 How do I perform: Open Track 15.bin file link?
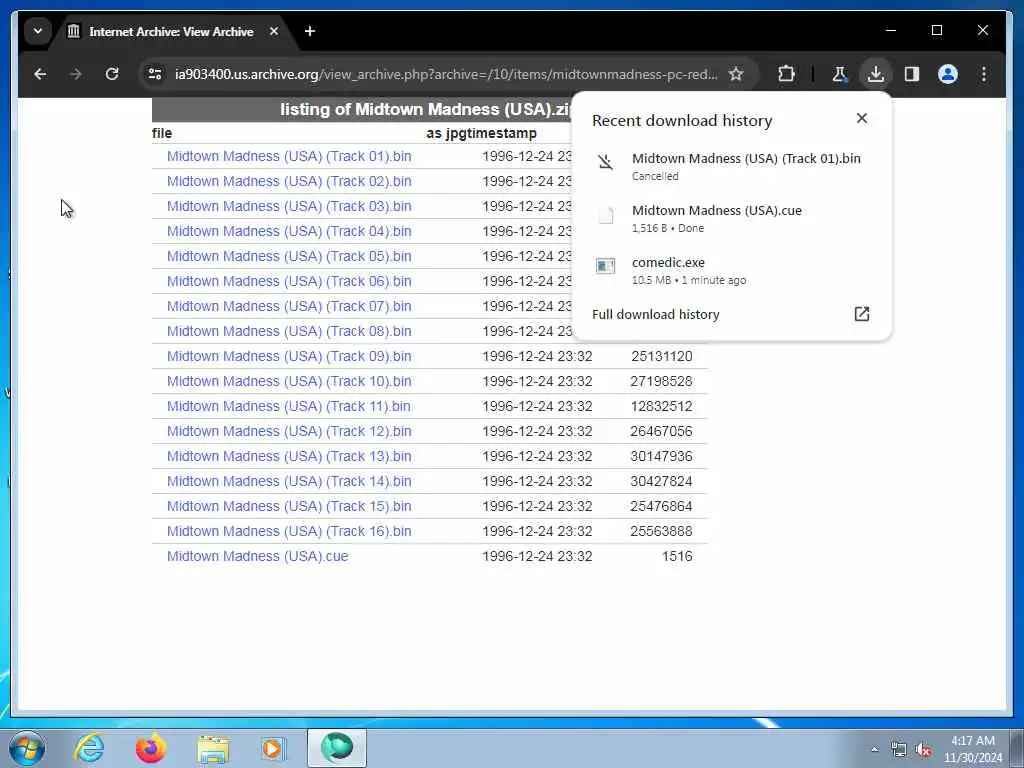point(289,506)
